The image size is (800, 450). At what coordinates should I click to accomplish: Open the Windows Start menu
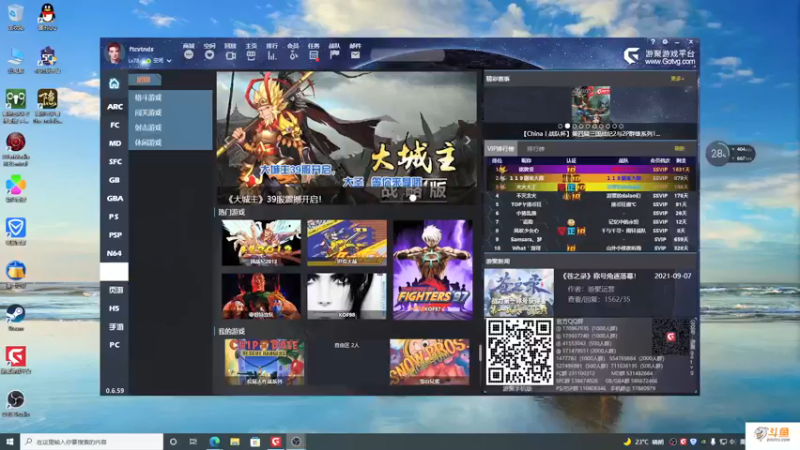10,442
